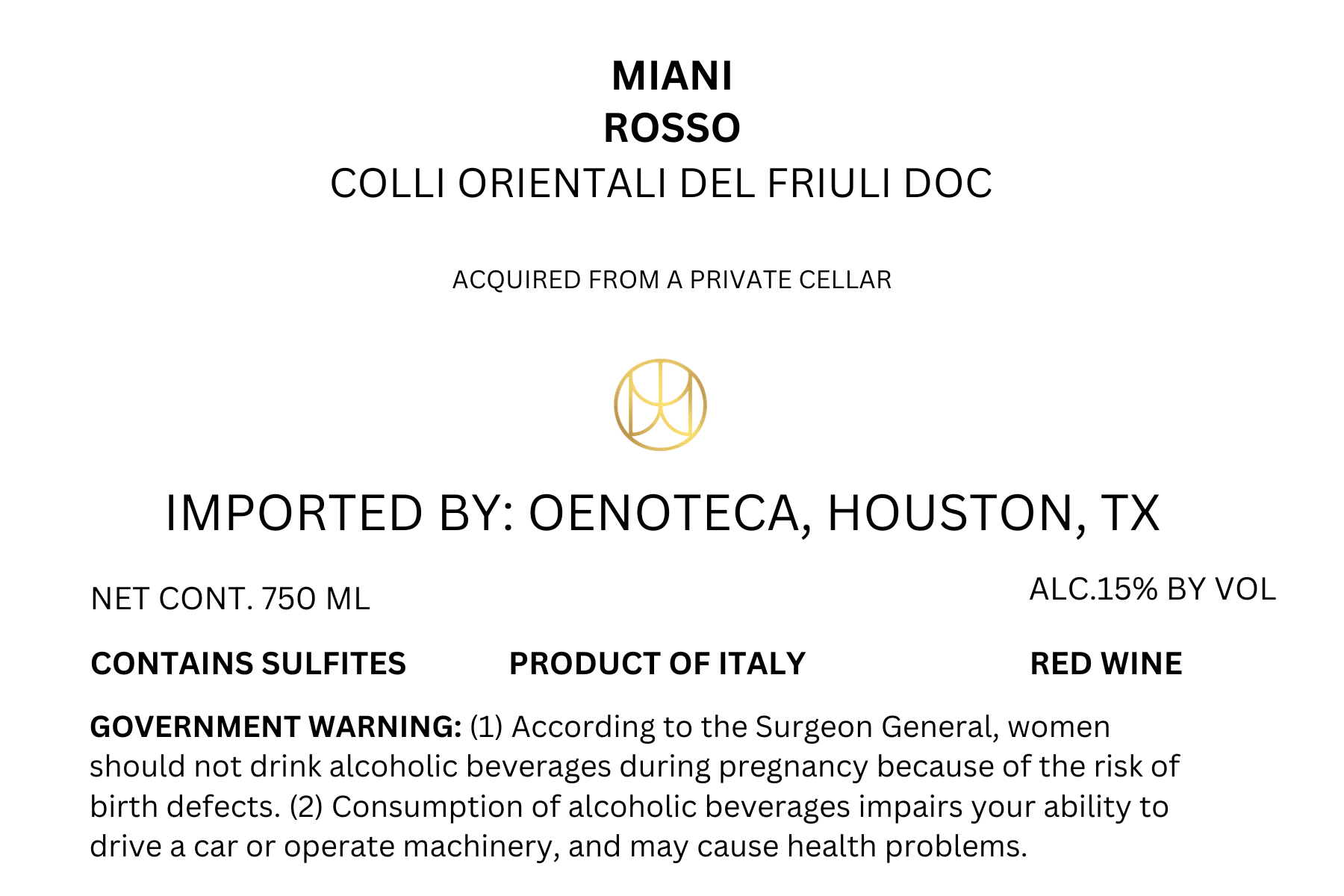1344x896 pixels.
Task: Click the gold circular monogram logo
Action: tap(660, 405)
